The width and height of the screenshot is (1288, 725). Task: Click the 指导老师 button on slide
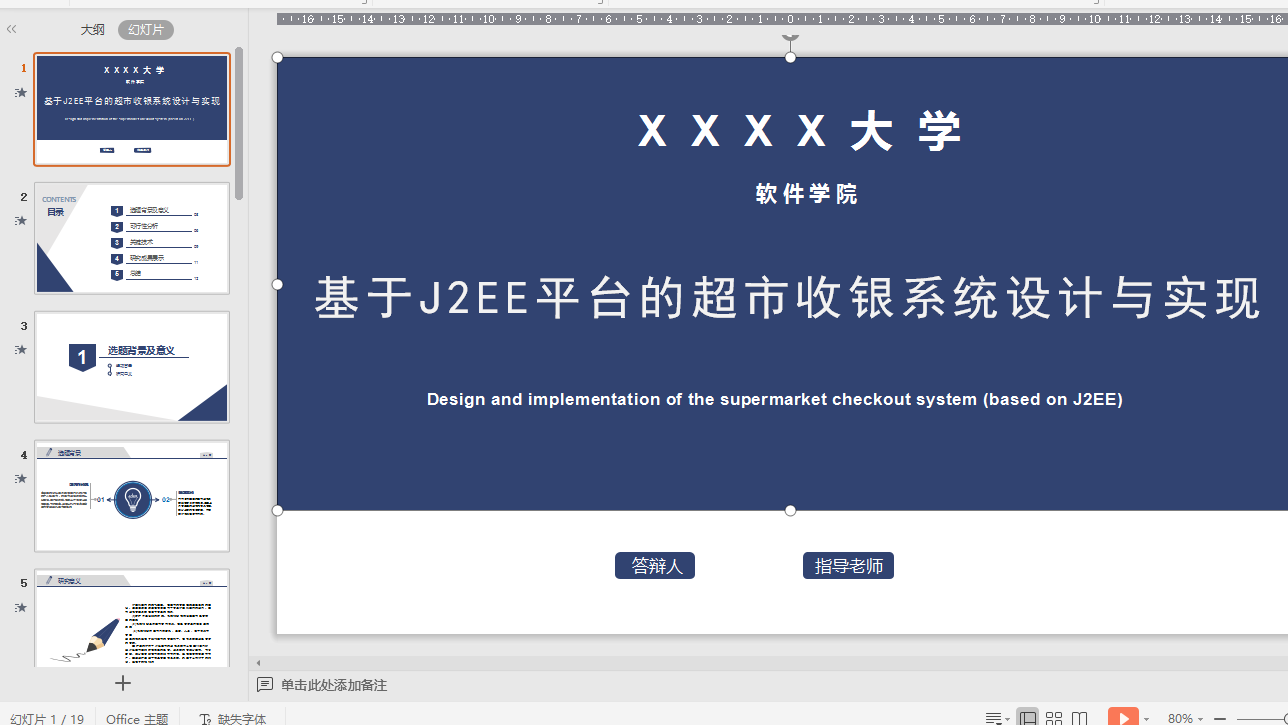(848, 566)
